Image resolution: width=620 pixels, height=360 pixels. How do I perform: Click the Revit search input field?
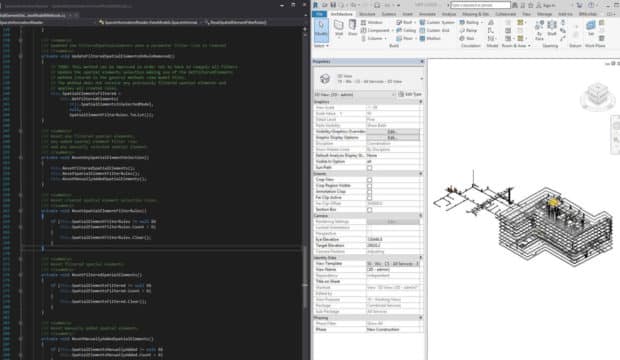pos(480,5)
